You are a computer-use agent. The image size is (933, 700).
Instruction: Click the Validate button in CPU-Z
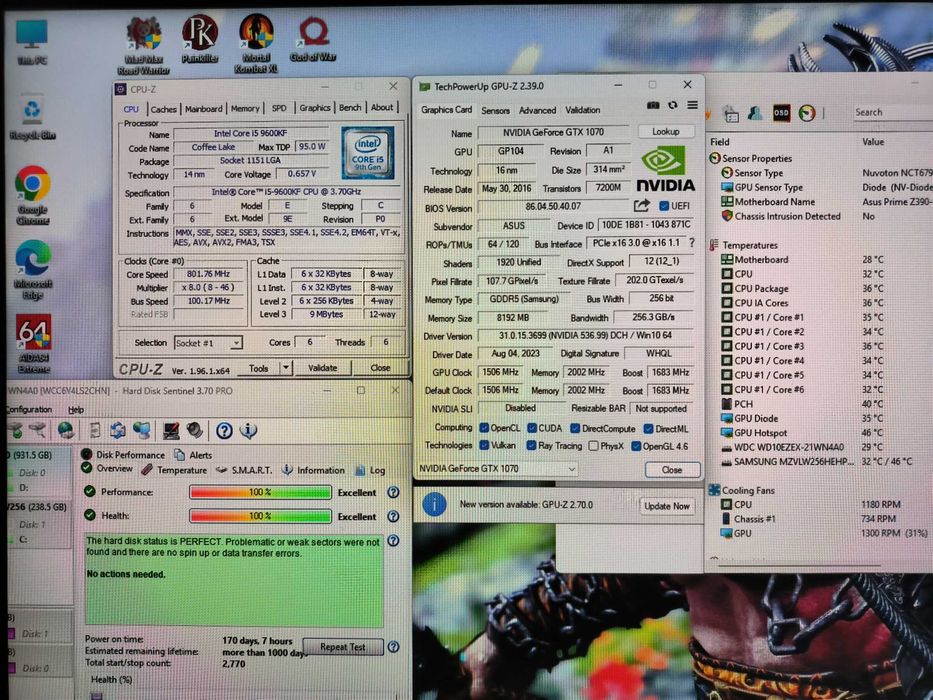click(x=322, y=368)
